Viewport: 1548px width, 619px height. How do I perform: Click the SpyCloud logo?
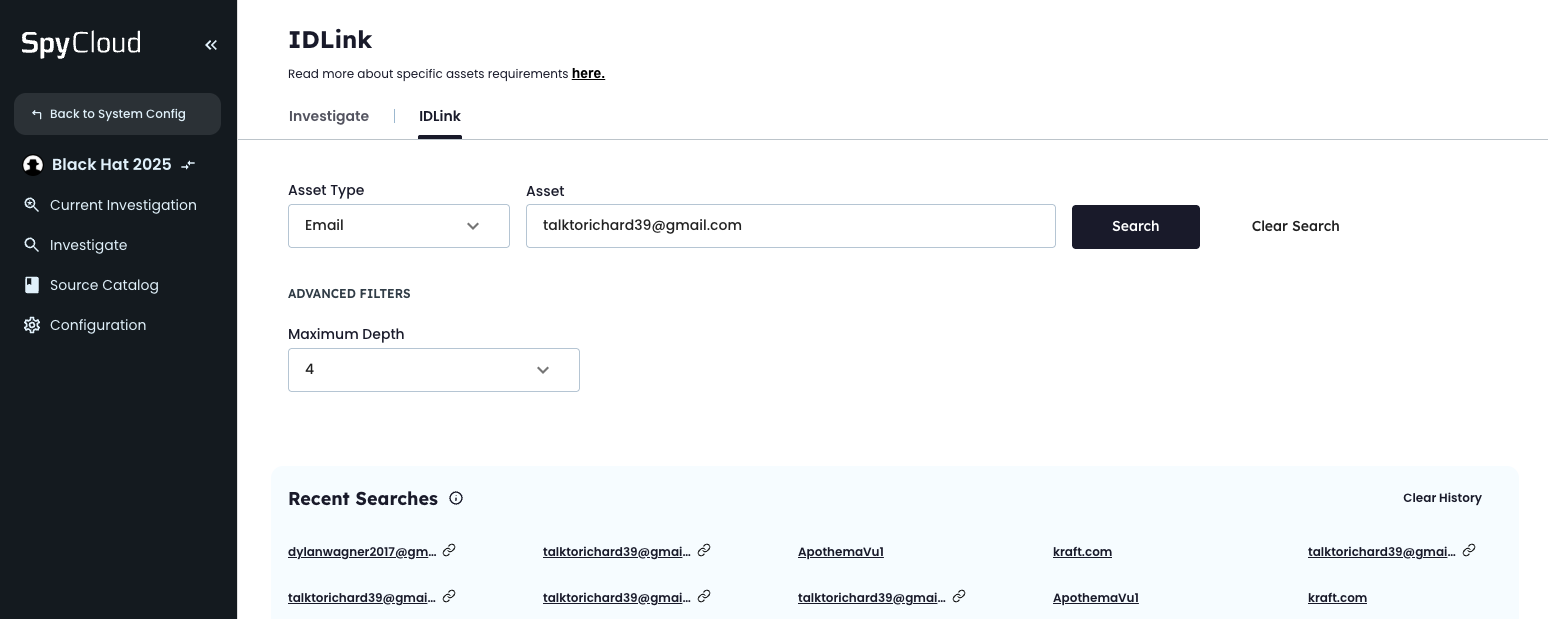[x=81, y=44]
